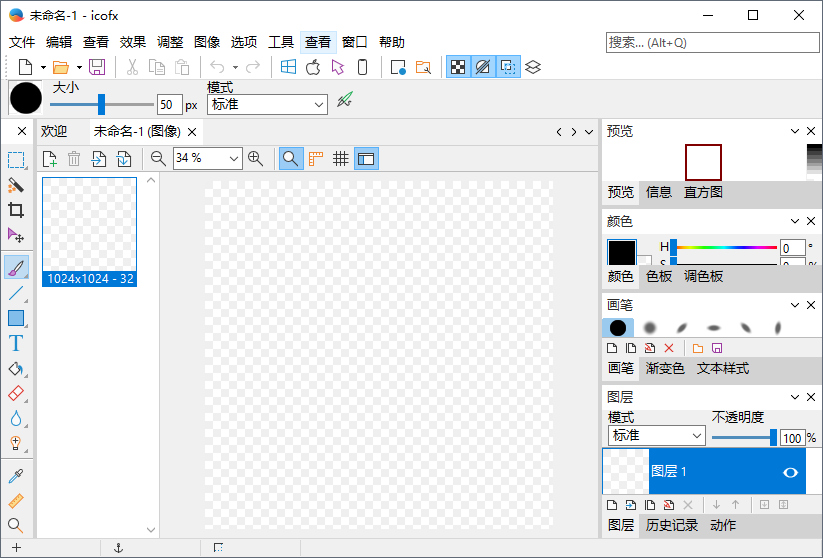Switch to the 历史记录 tab

point(671,525)
